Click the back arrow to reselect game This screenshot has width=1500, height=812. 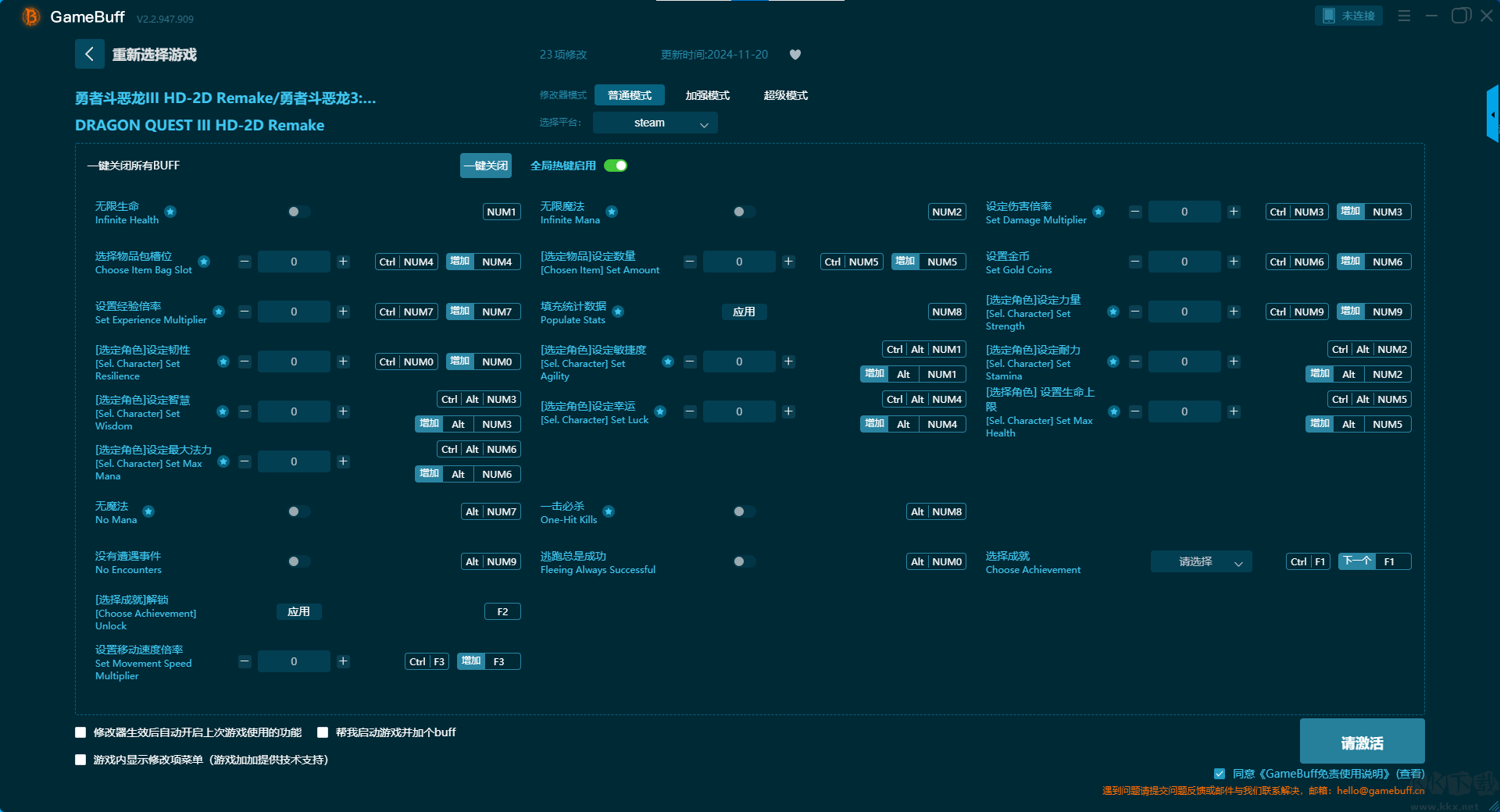[89, 54]
